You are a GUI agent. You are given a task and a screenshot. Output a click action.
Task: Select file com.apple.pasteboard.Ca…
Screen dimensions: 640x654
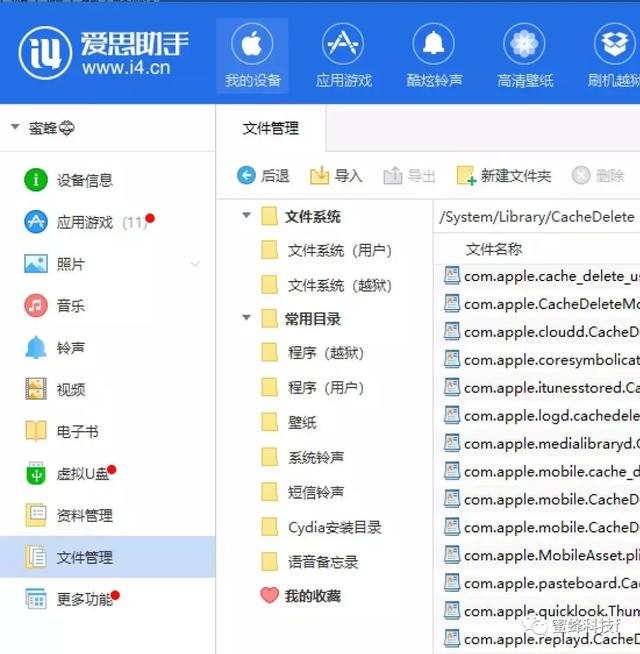(542, 583)
